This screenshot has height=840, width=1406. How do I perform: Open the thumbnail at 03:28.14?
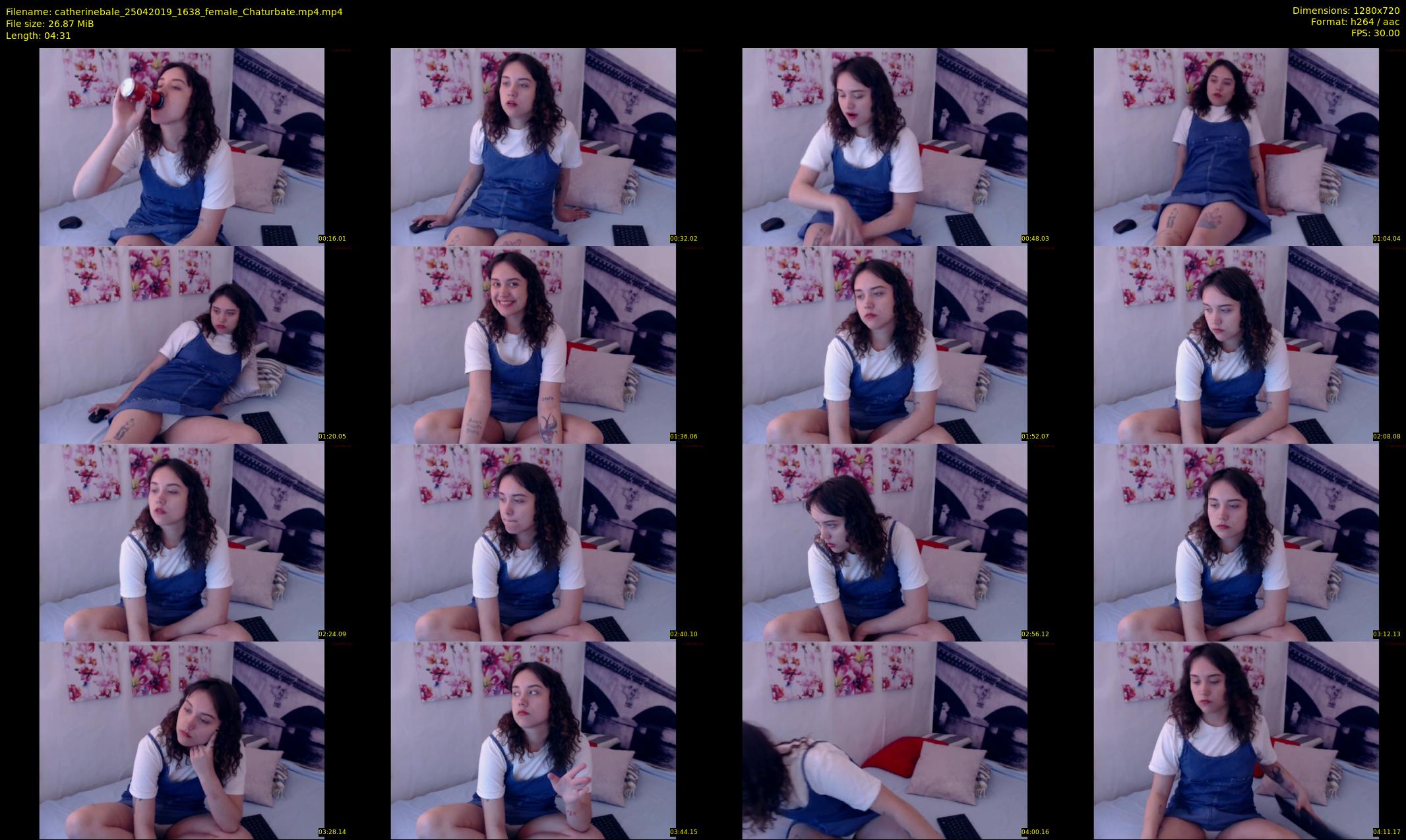pos(181,740)
